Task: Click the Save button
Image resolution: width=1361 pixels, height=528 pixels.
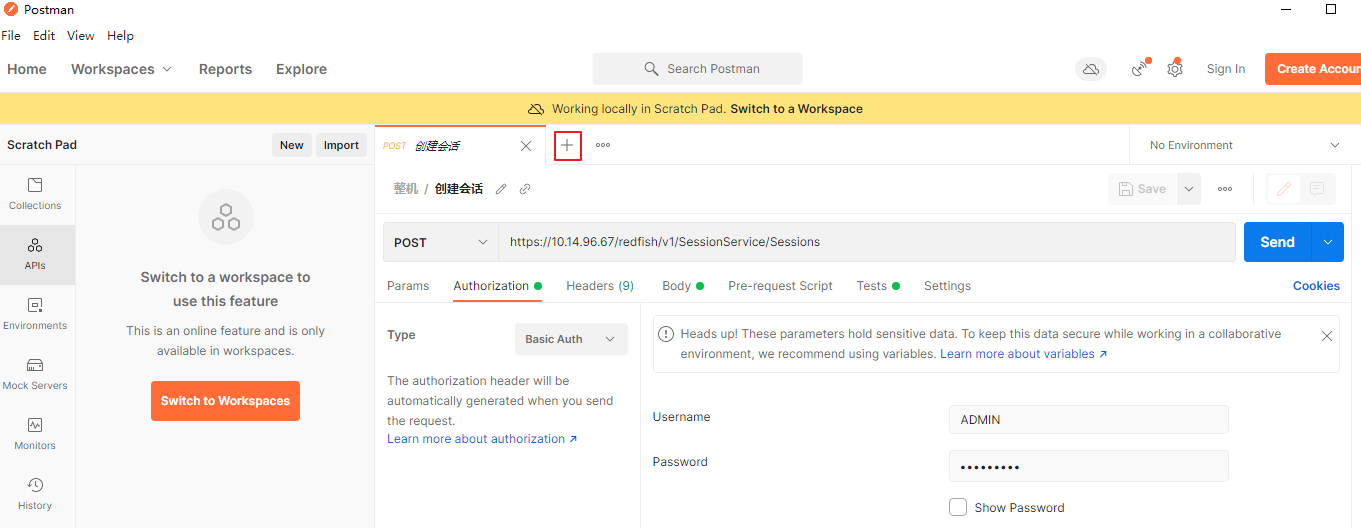Action: [1142, 189]
